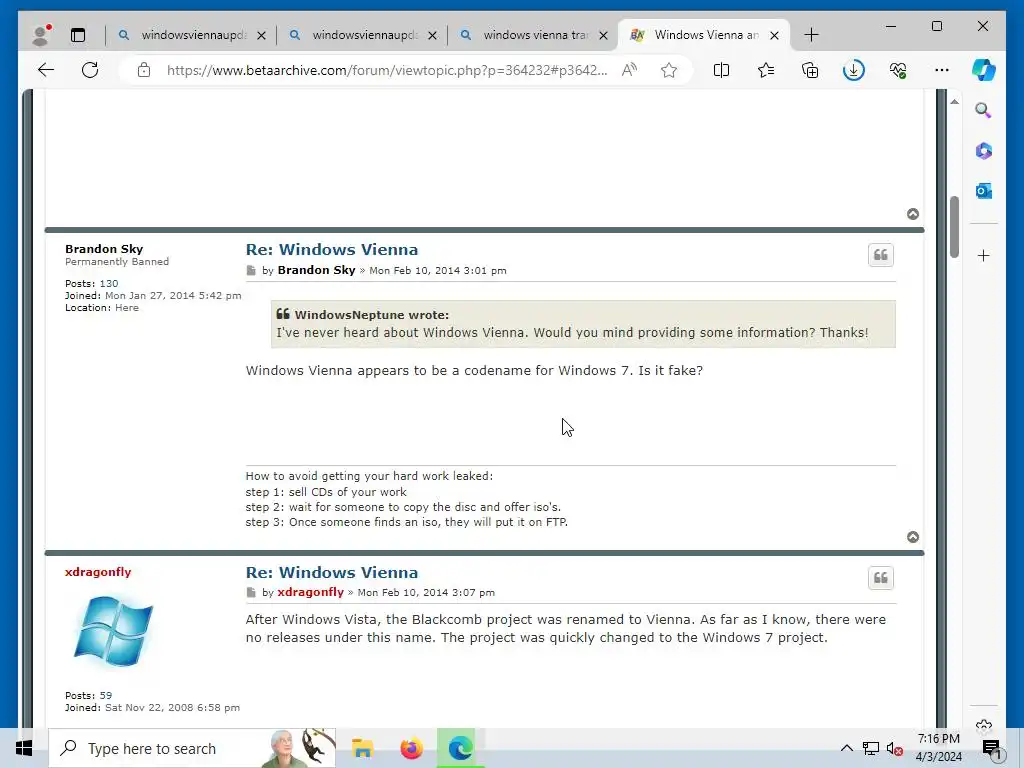
Task: Open Downloads panel
Action: [854, 70]
